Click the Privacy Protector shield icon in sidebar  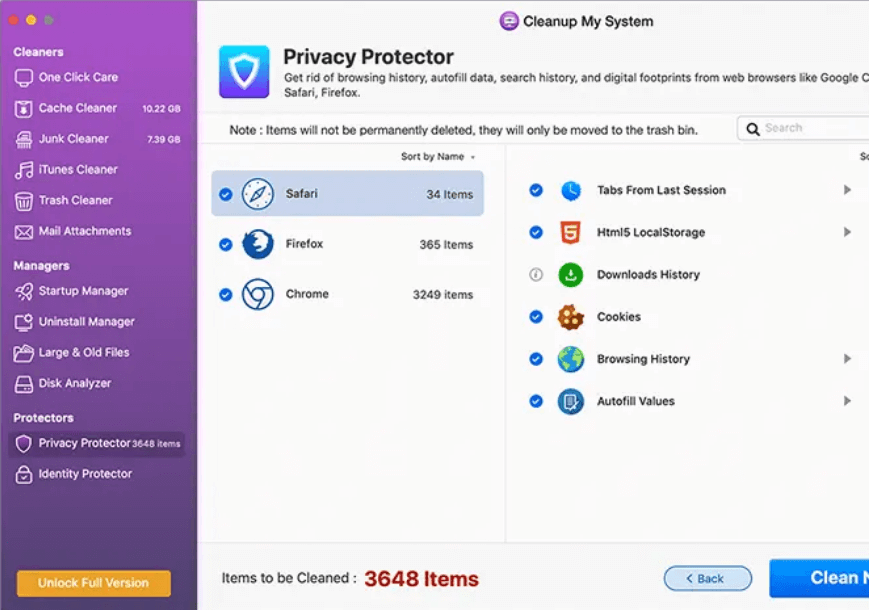[x=23, y=444]
